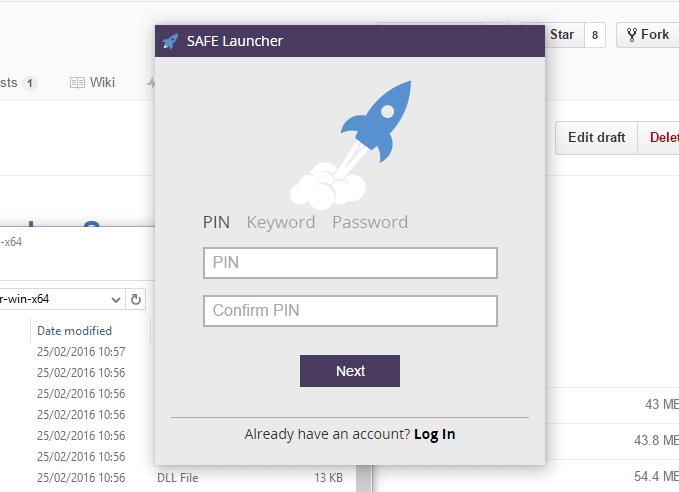Click the 13 KB size cell
The image size is (679, 492).
click(x=328, y=478)
